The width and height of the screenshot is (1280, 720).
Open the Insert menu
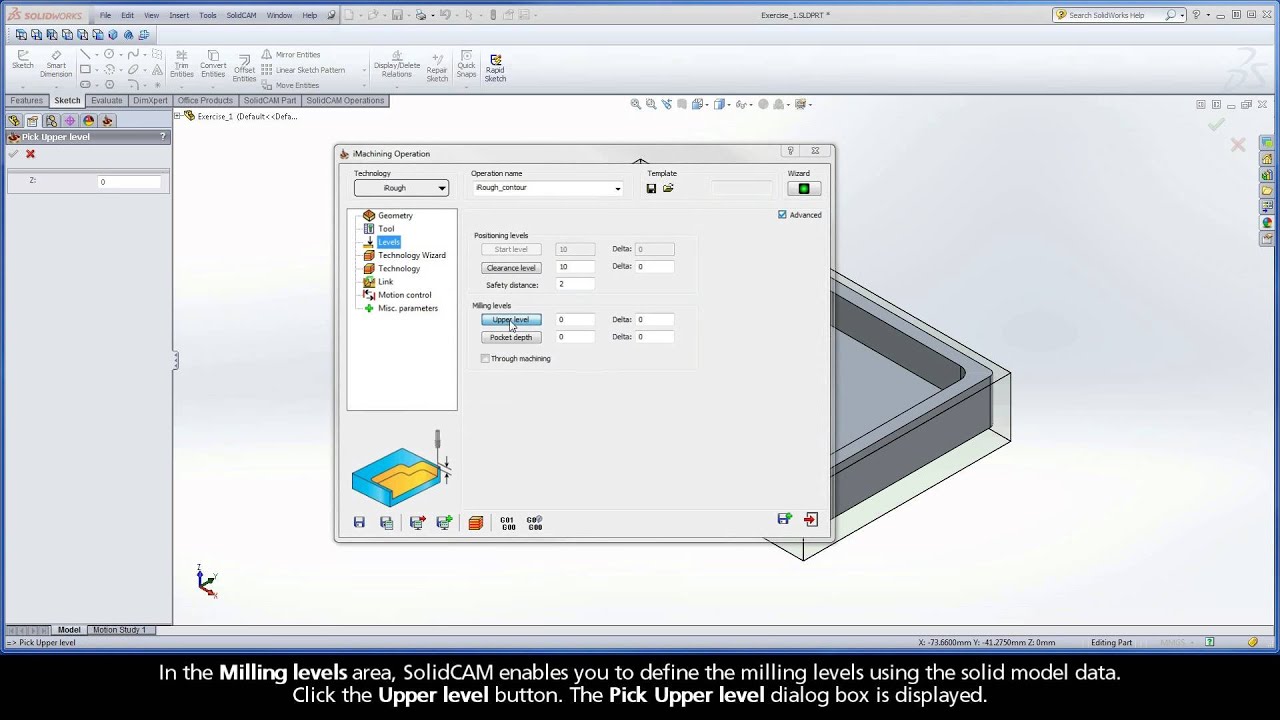179,15
